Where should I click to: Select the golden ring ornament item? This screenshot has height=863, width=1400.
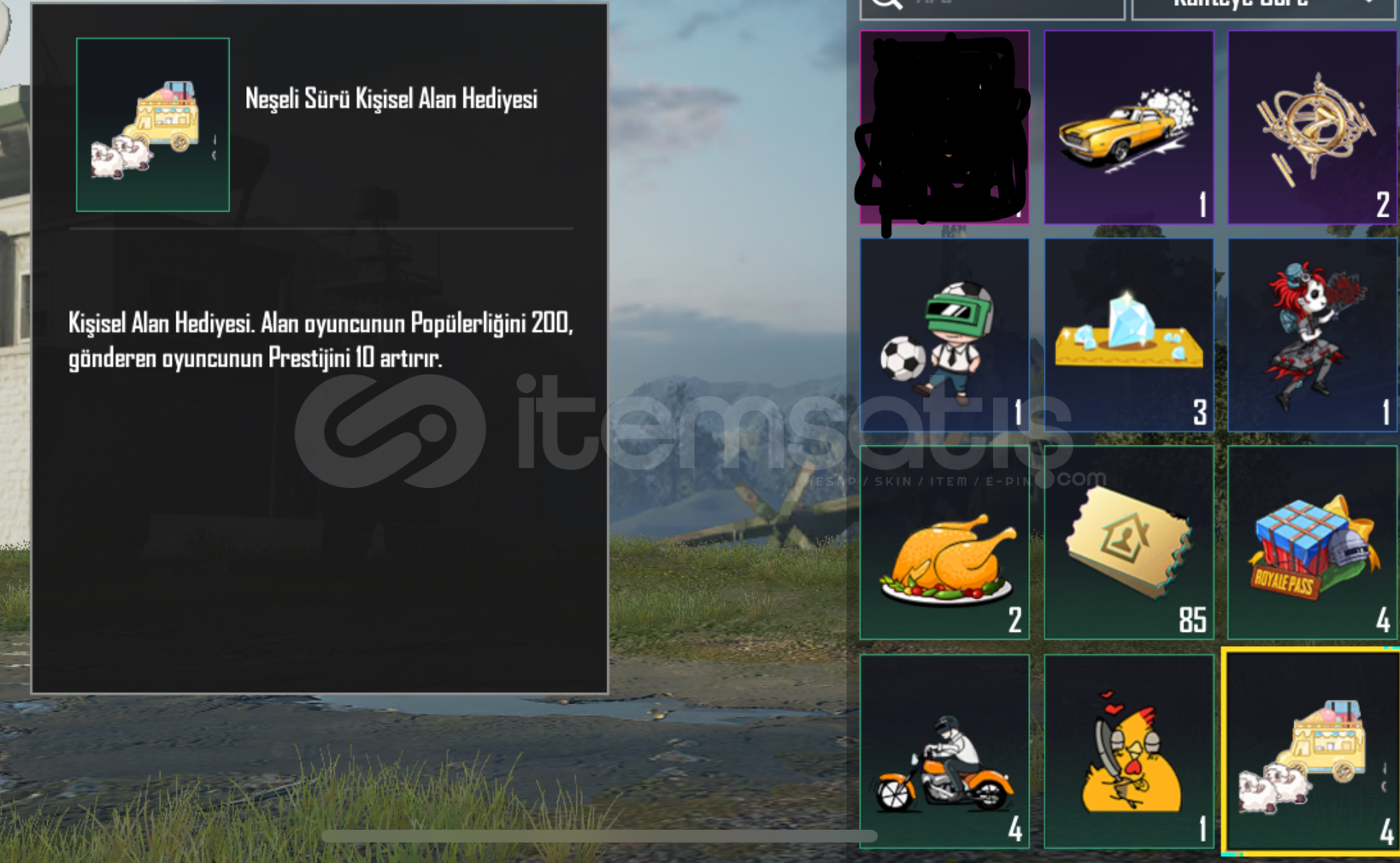pos(1313,128)
